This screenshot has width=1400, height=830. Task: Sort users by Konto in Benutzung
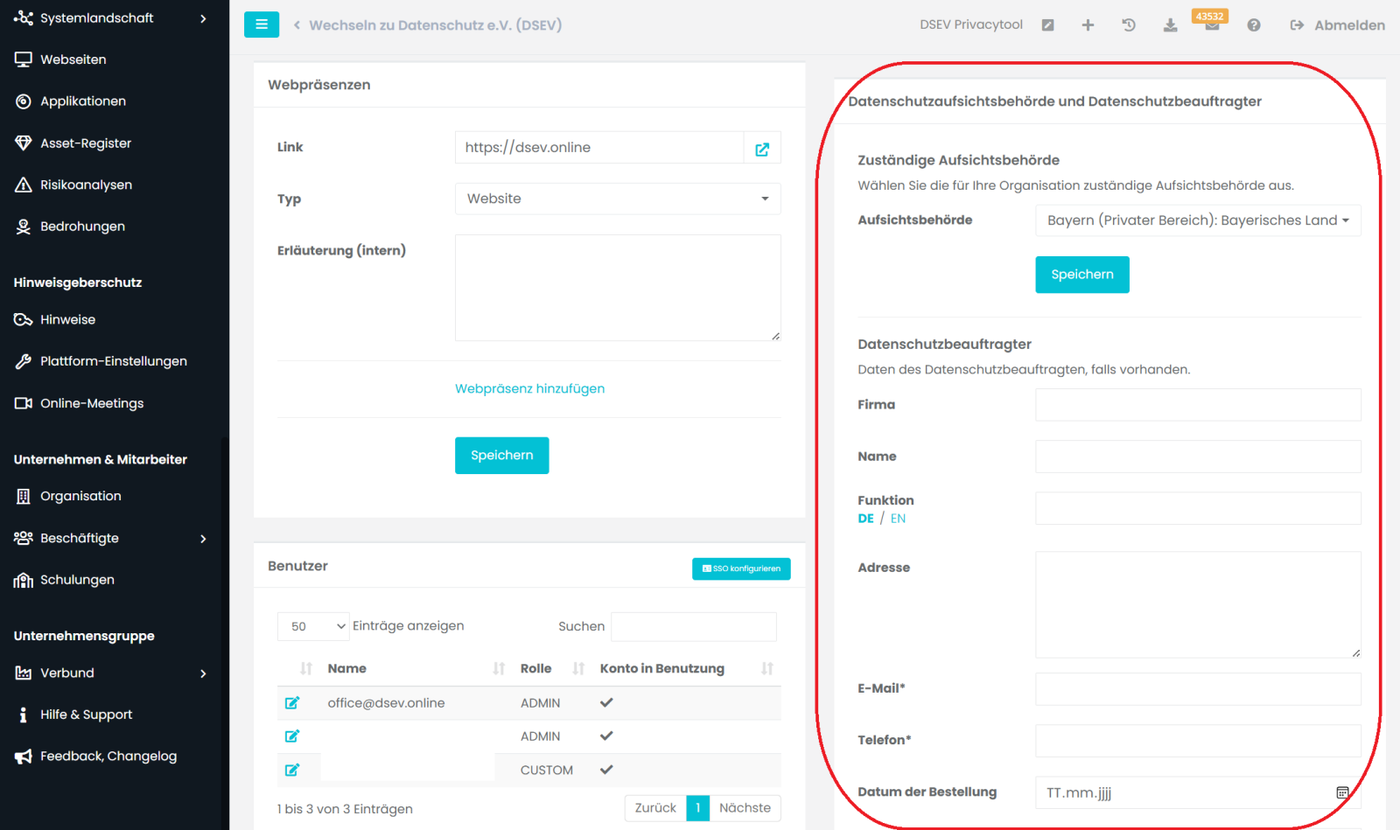(x=766, y=668)
